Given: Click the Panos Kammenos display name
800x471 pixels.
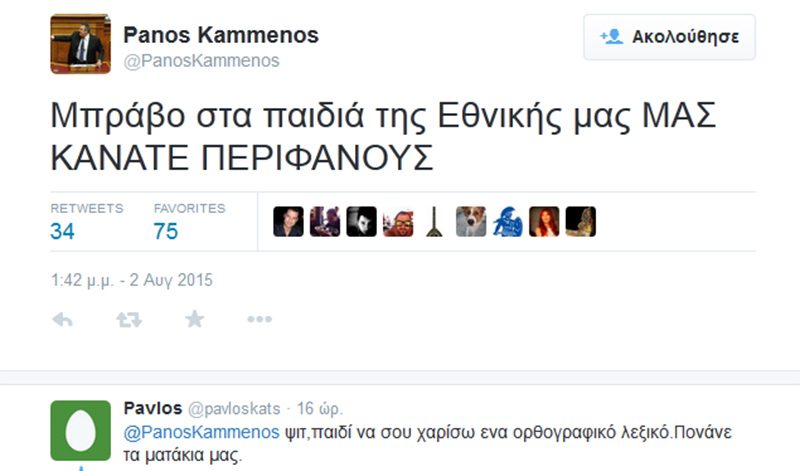Looking at the screenshot, I should tap(220, 36).
